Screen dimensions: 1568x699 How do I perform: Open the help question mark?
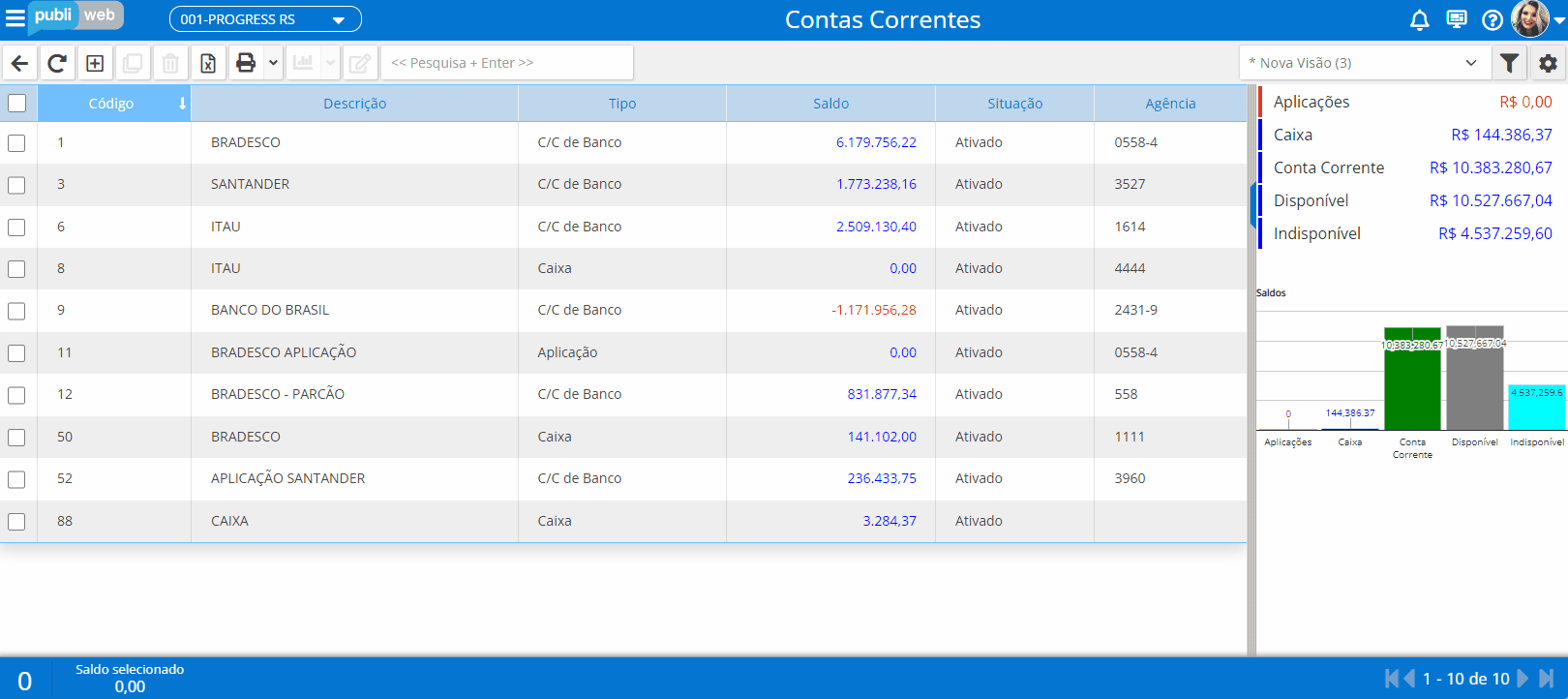pos(1493,19)
